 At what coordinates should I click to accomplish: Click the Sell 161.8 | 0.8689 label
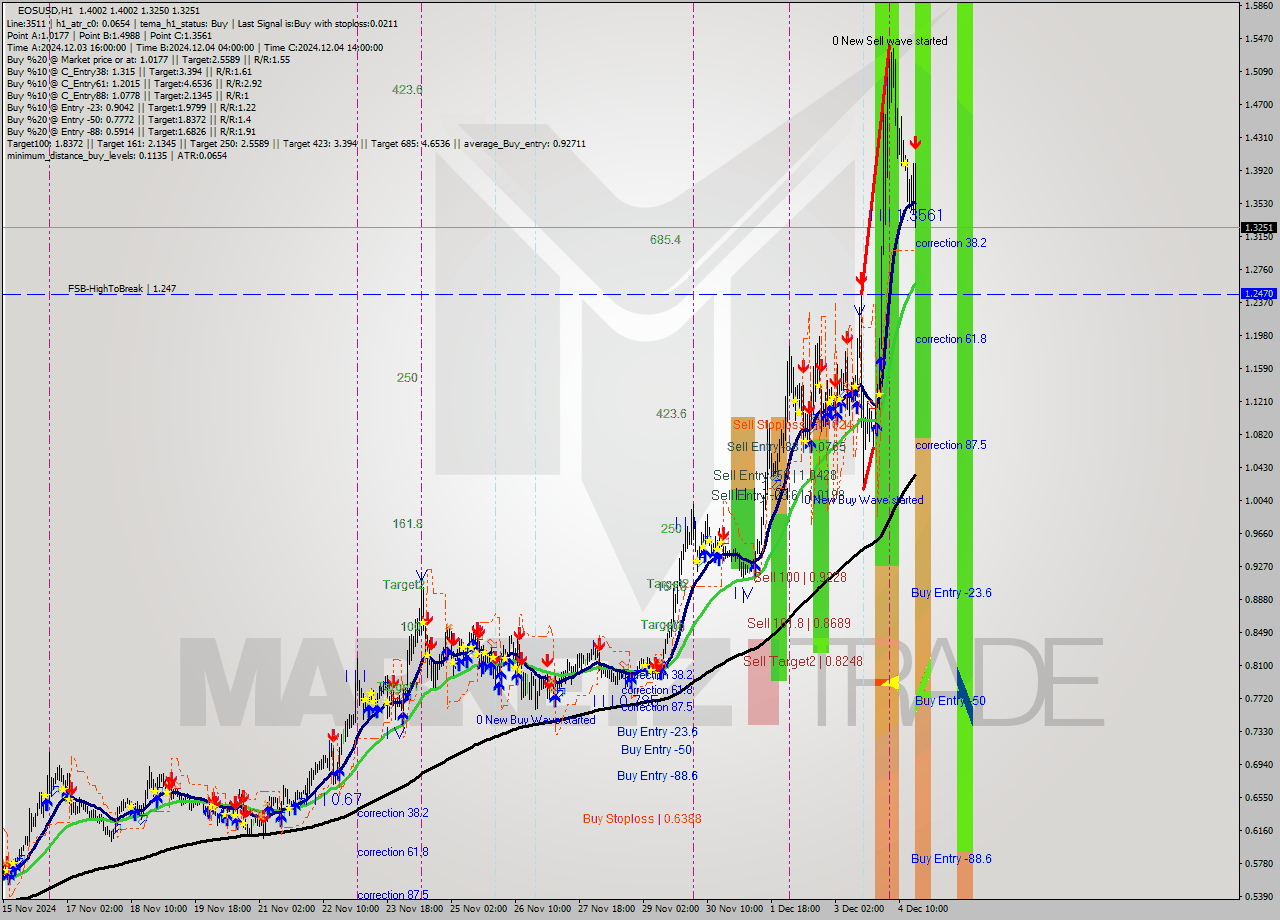pos(799,623)
